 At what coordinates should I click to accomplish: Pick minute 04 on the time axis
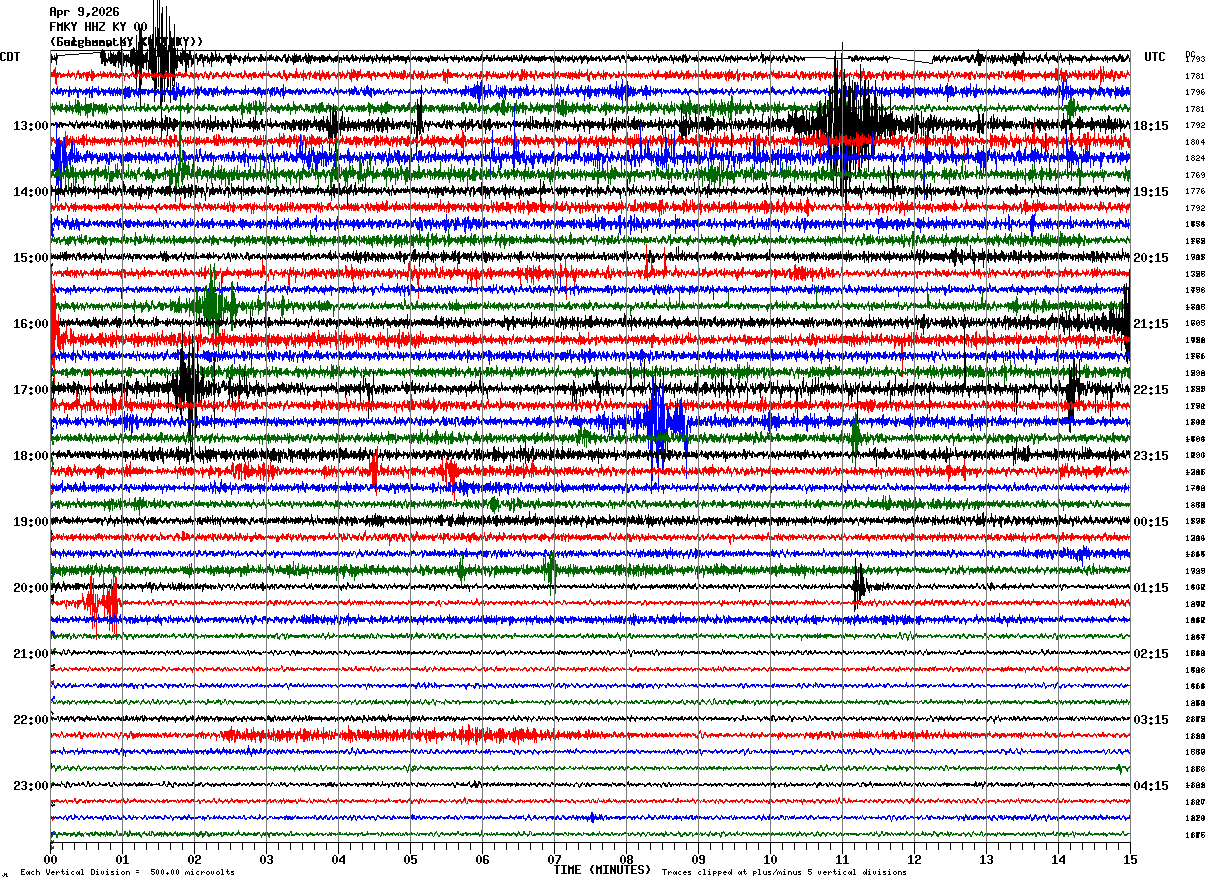coord(338,859)
